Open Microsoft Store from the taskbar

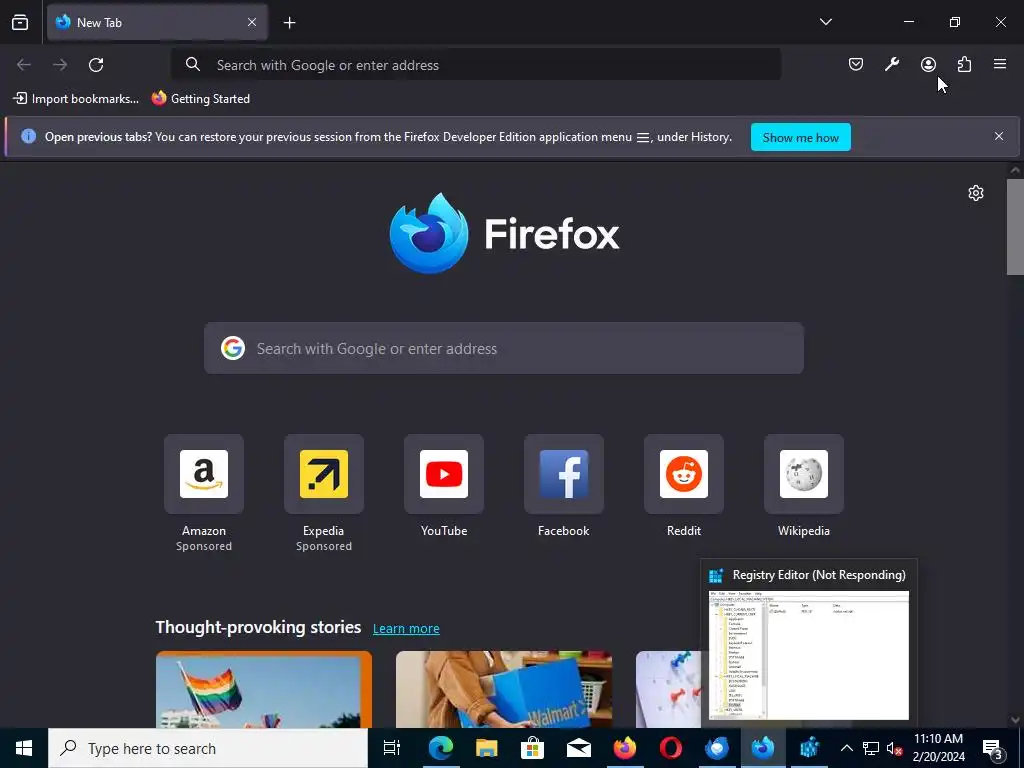(532, 748)
